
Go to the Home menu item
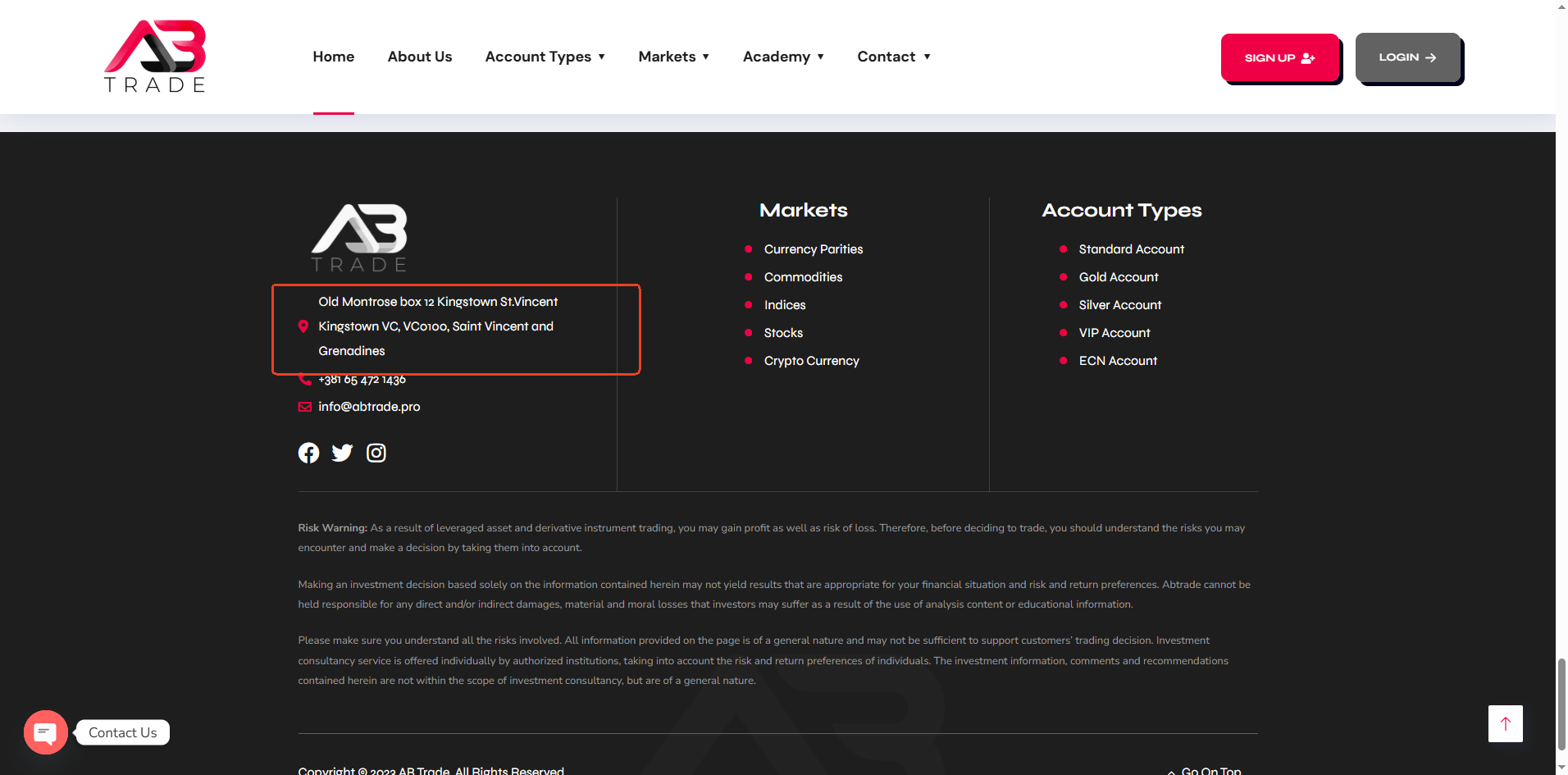334,57
